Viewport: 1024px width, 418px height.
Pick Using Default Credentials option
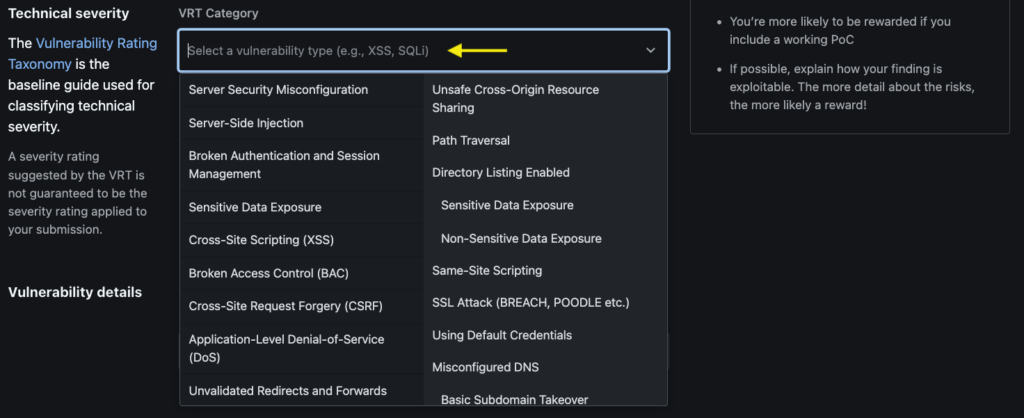coord(502,335)
